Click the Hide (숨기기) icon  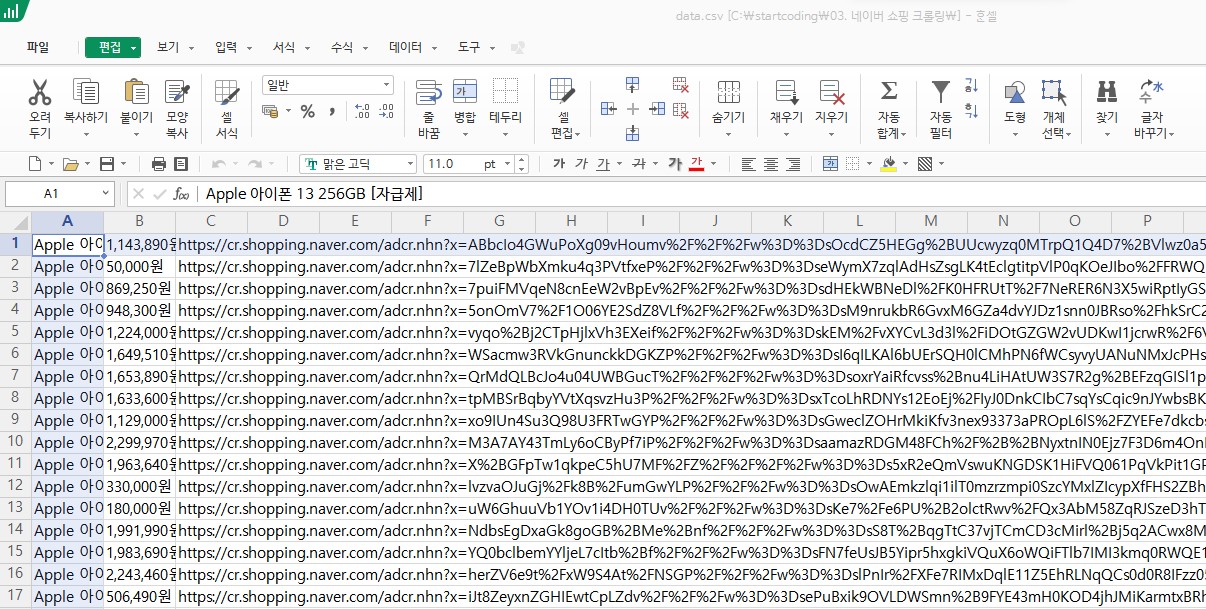point(729,93)
